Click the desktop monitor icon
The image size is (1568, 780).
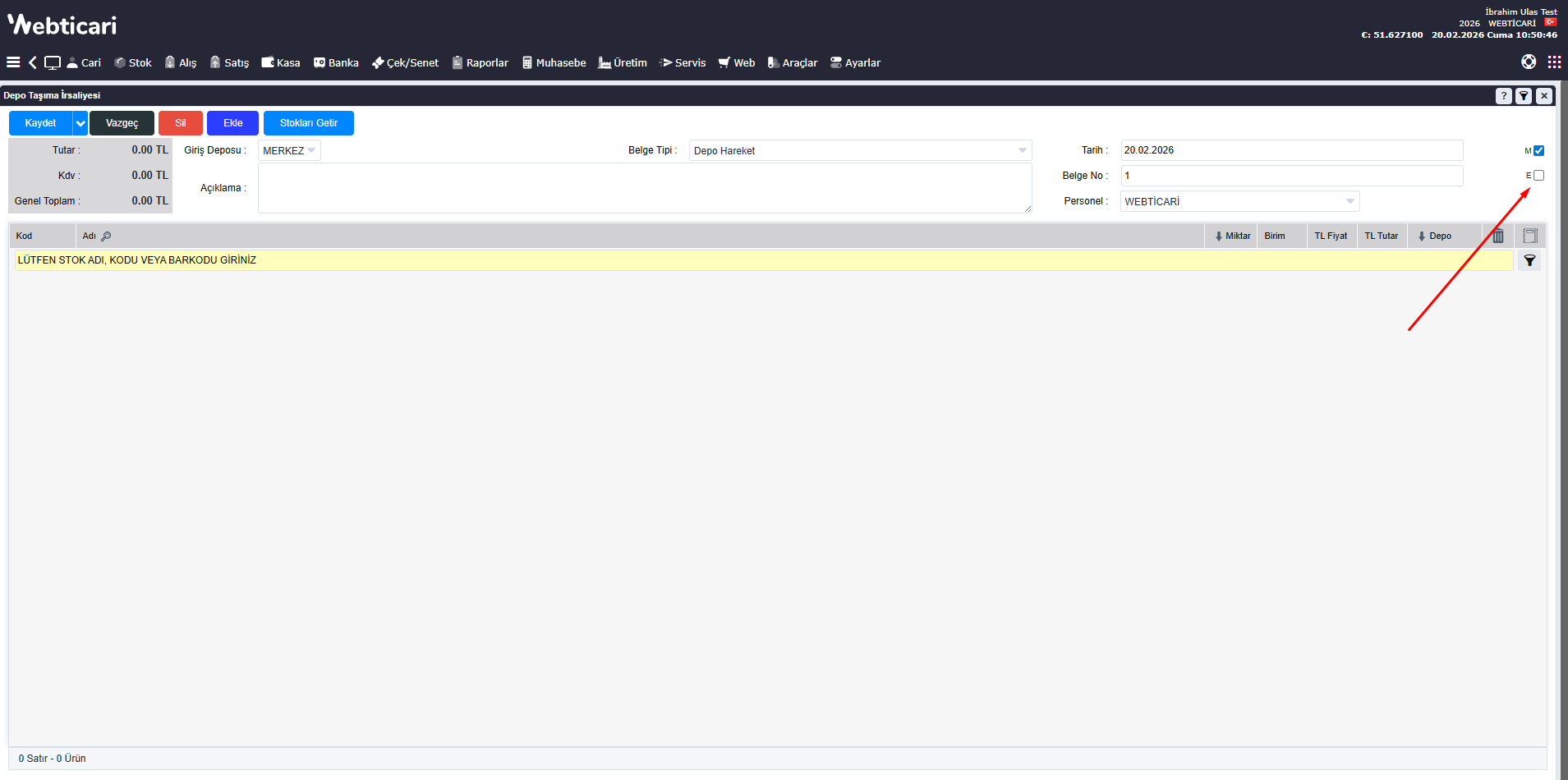pos(53,62)
